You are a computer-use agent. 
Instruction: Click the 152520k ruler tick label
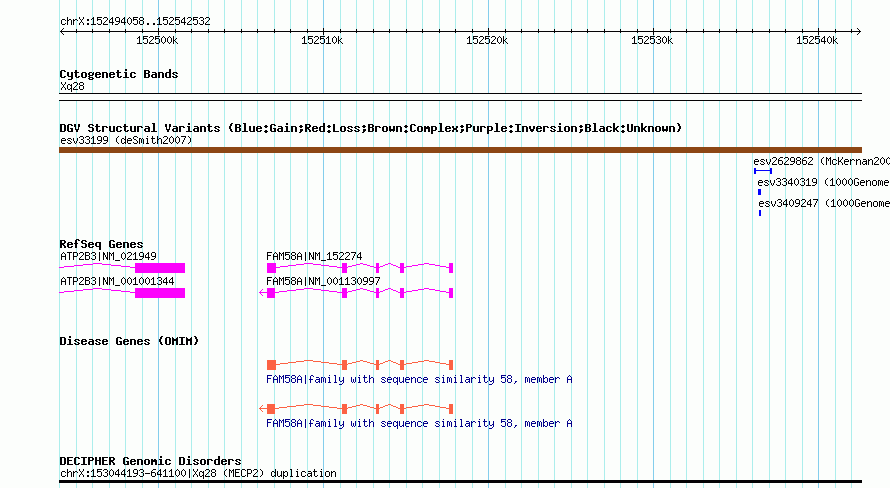tap(487, 40)
